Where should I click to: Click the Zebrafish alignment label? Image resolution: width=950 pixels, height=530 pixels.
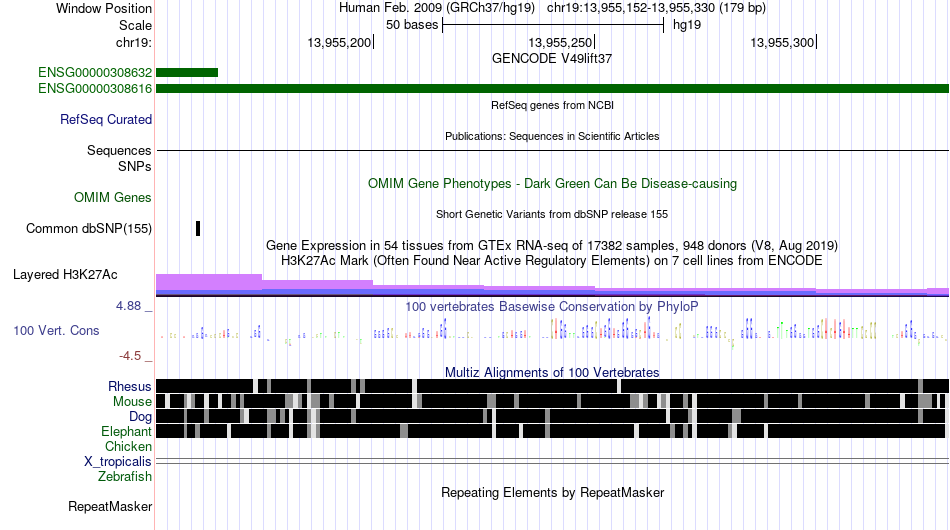125,477
